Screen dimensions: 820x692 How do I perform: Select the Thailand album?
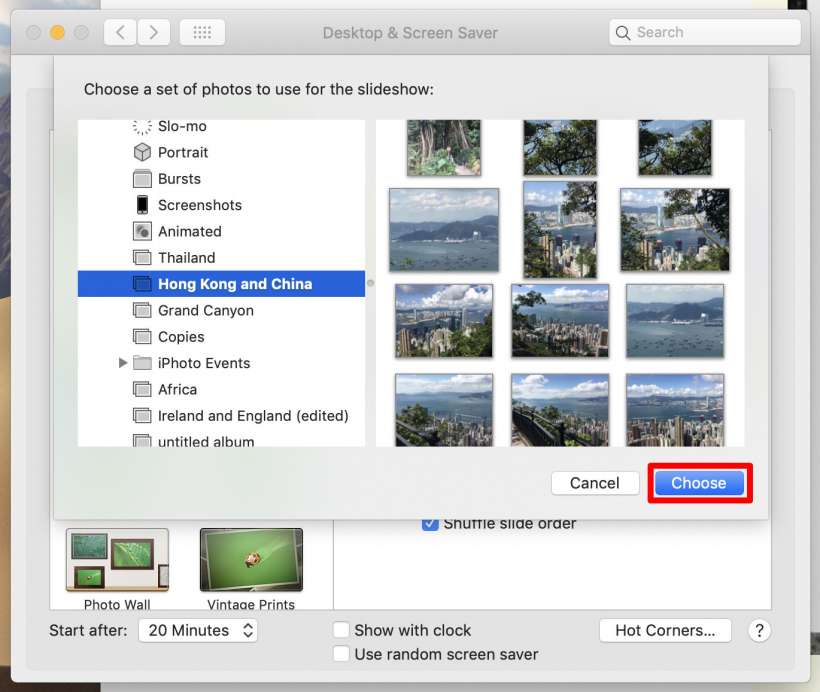click(221, 257)
